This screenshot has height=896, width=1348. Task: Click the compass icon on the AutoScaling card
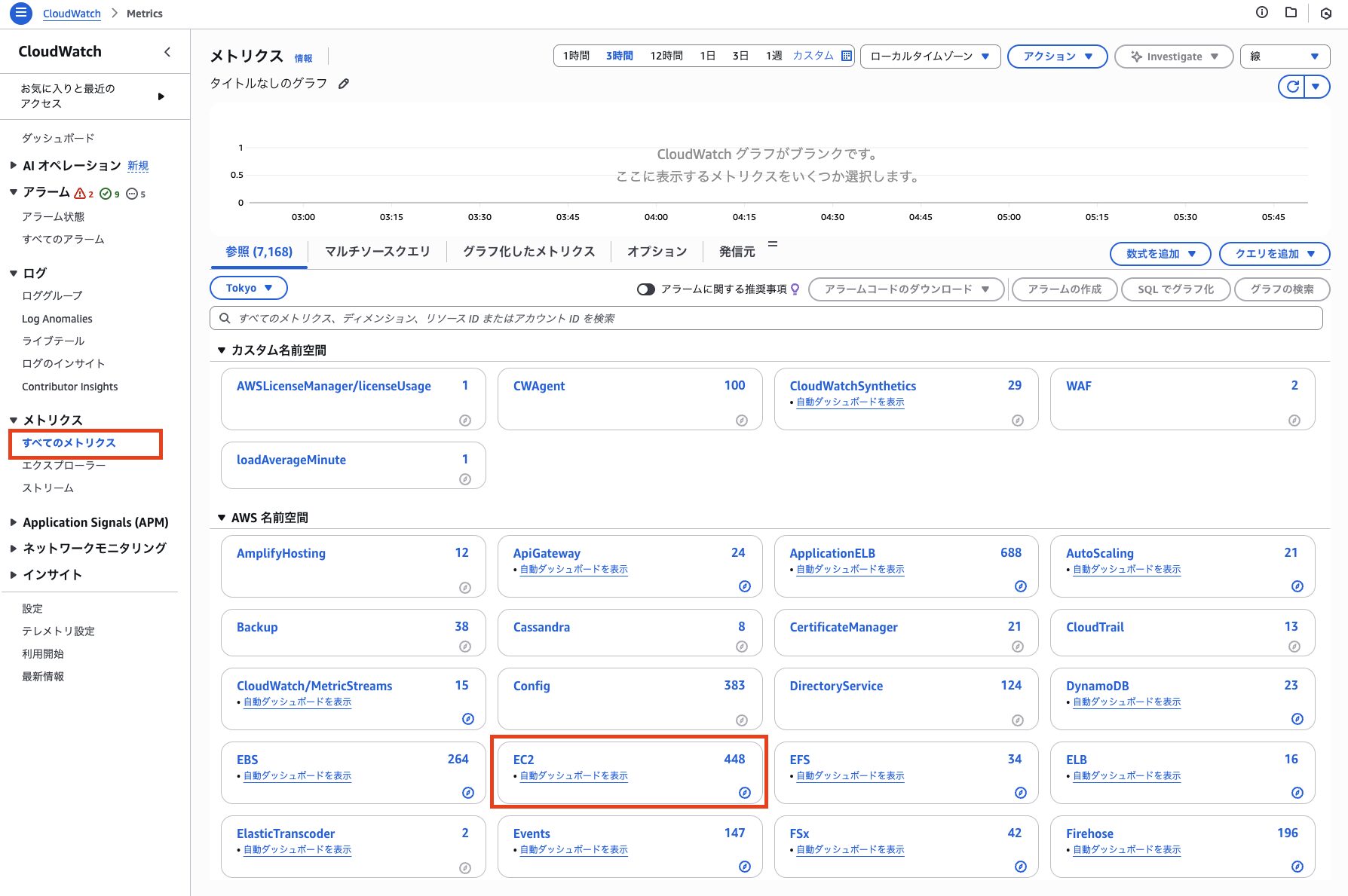1297,586
